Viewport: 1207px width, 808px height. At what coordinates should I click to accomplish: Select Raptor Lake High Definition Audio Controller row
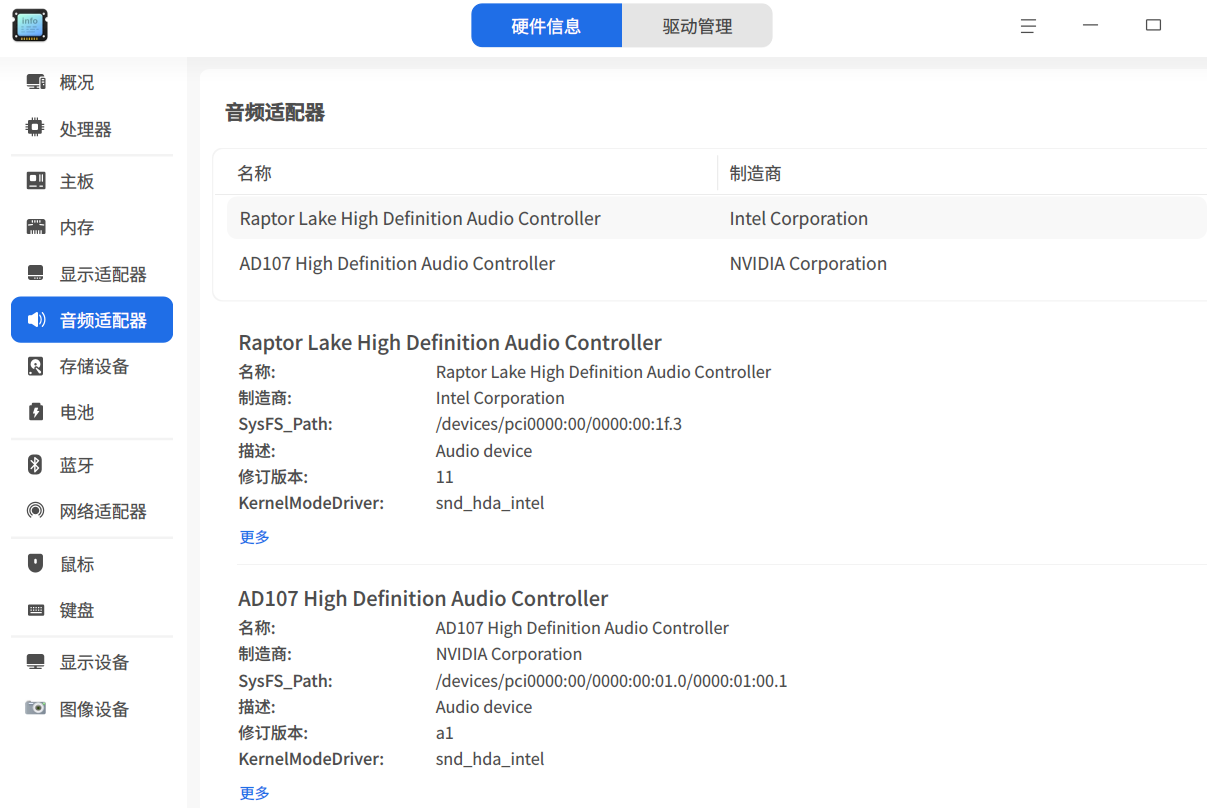(716, 218)
